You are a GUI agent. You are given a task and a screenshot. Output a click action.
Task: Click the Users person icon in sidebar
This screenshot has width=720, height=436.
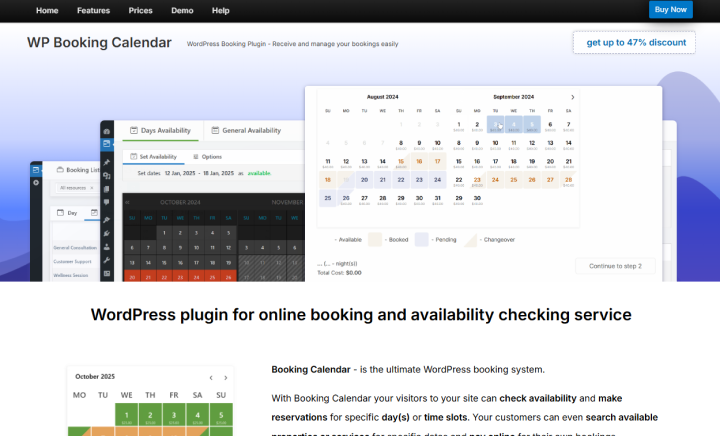click(107, 247)
